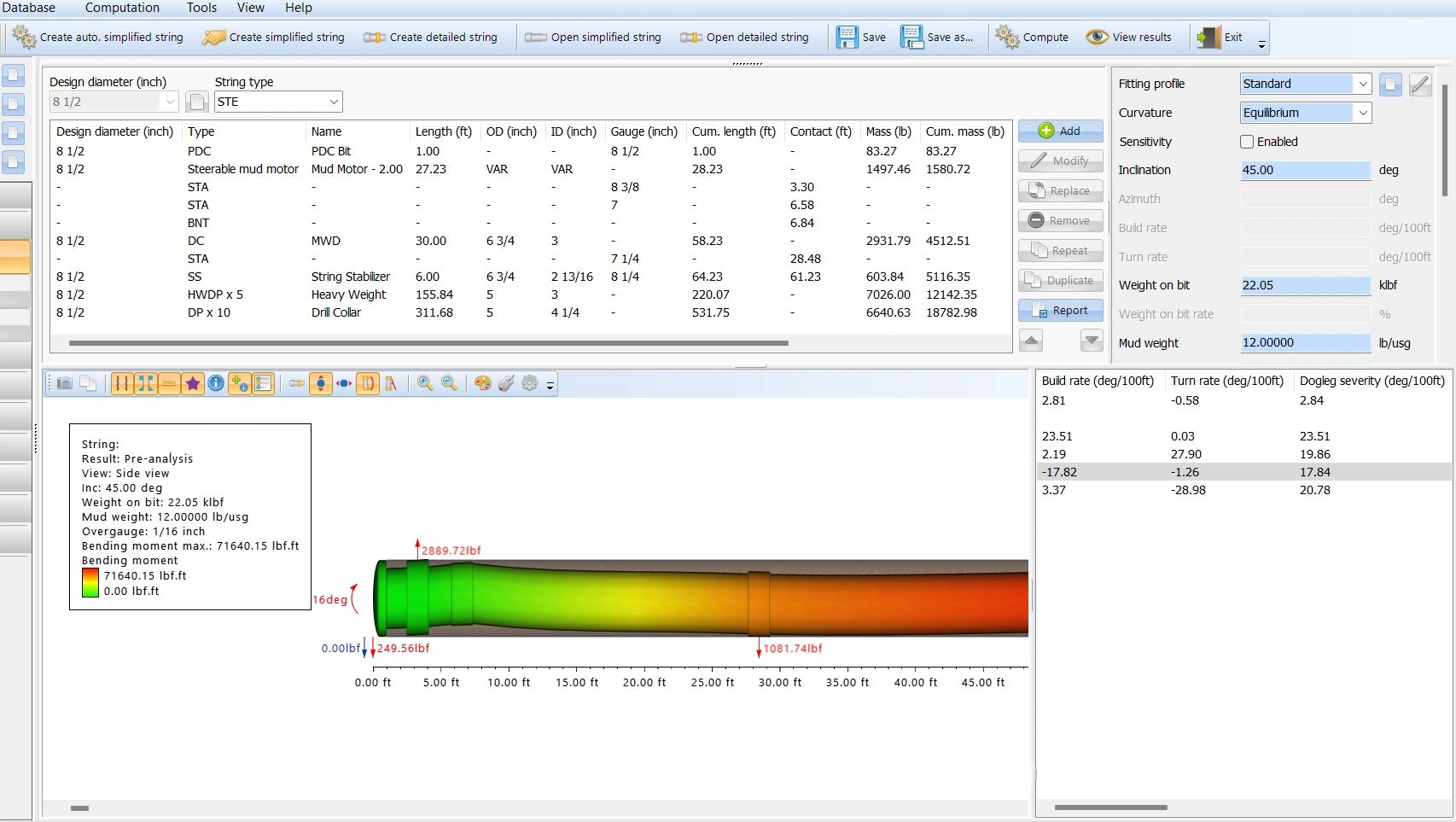Image resolution: width=1456 pixels, height=822 pixels.
Task: Click the Modify button
Action: click(1060, 160)
